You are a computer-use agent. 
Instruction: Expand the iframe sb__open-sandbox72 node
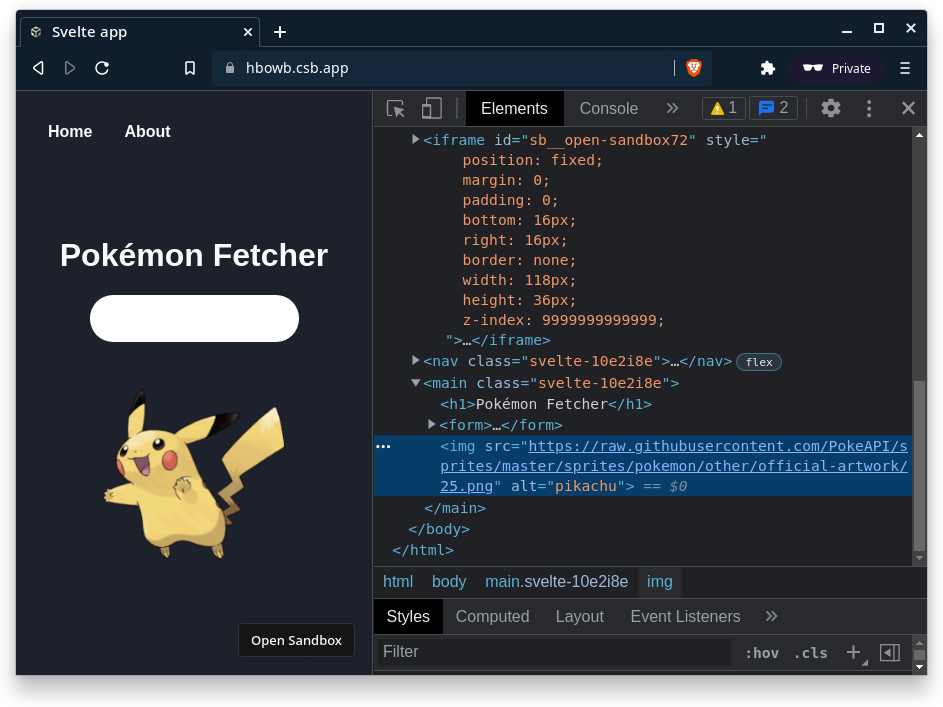415,139
